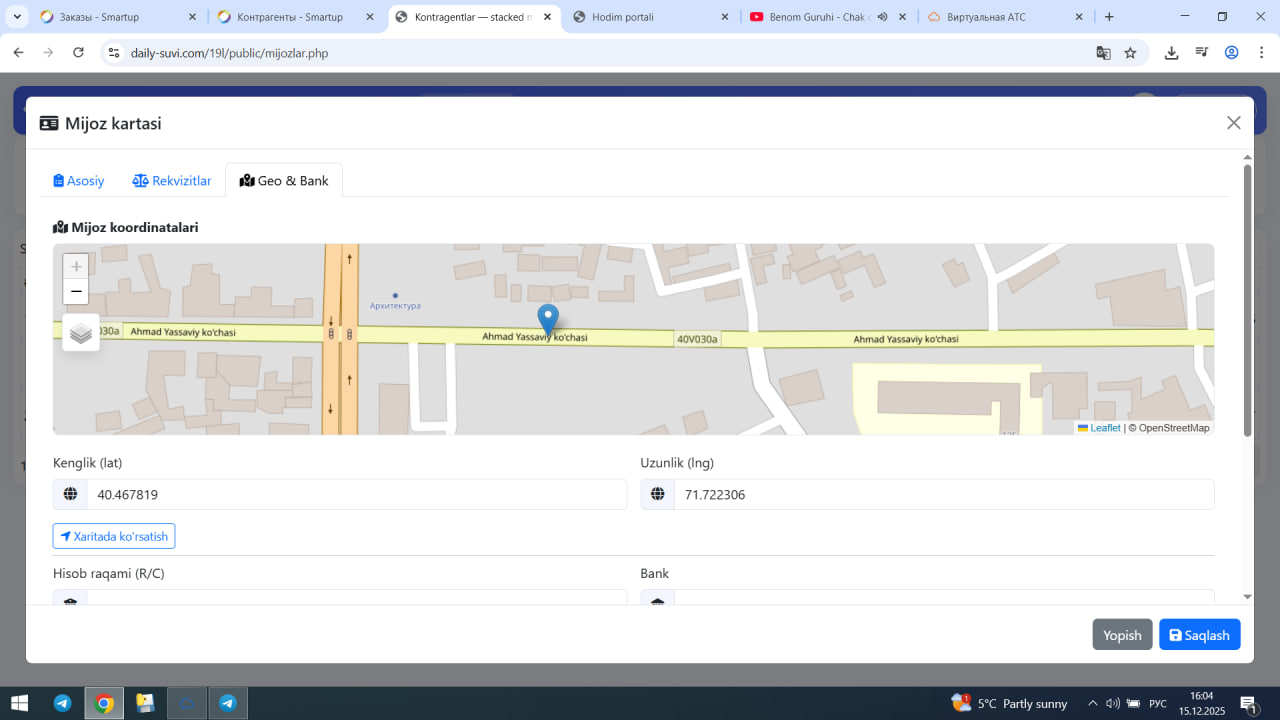Click the Chrome icon in the taskbar
This screenshot has width=1280, height=720.
(x=104, y=703)
